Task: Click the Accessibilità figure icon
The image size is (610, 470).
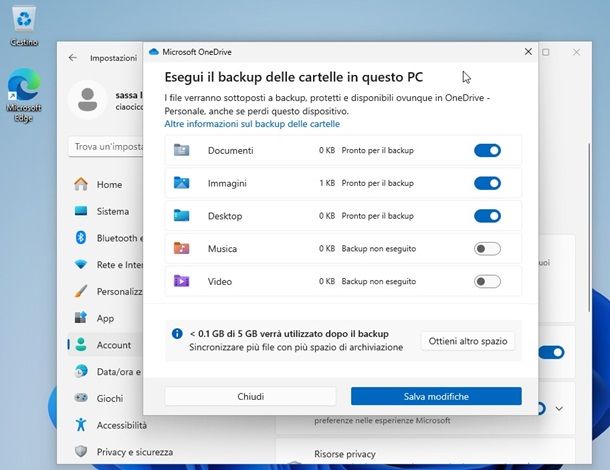Action: [81, 425]
